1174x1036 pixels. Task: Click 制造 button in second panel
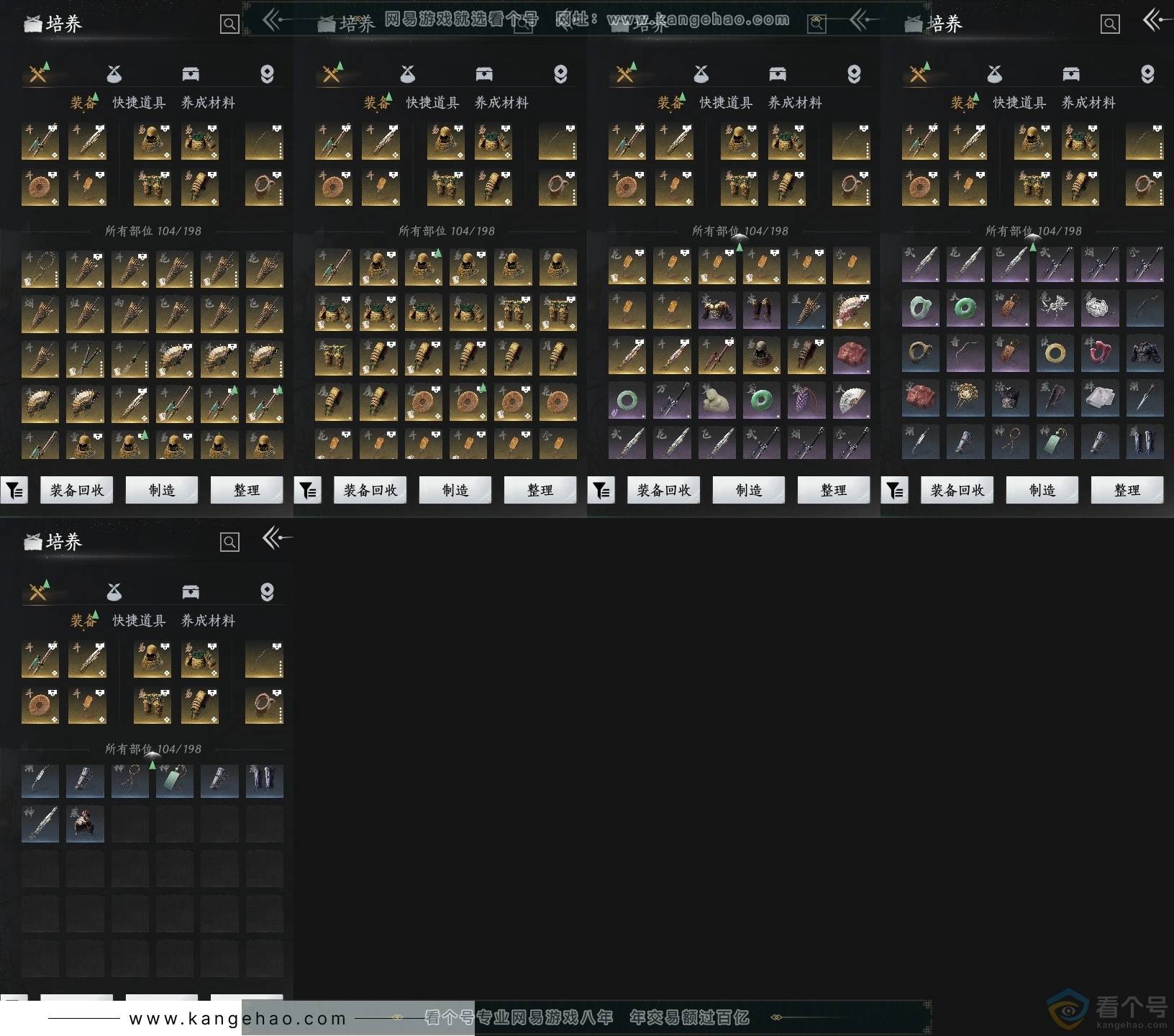tap(455, 491)
